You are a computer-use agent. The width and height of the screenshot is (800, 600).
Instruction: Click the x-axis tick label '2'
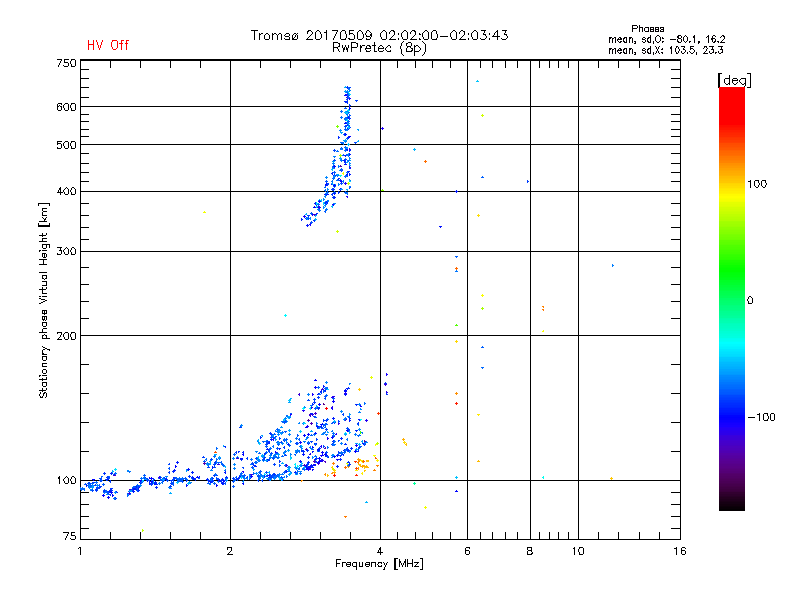230,551
